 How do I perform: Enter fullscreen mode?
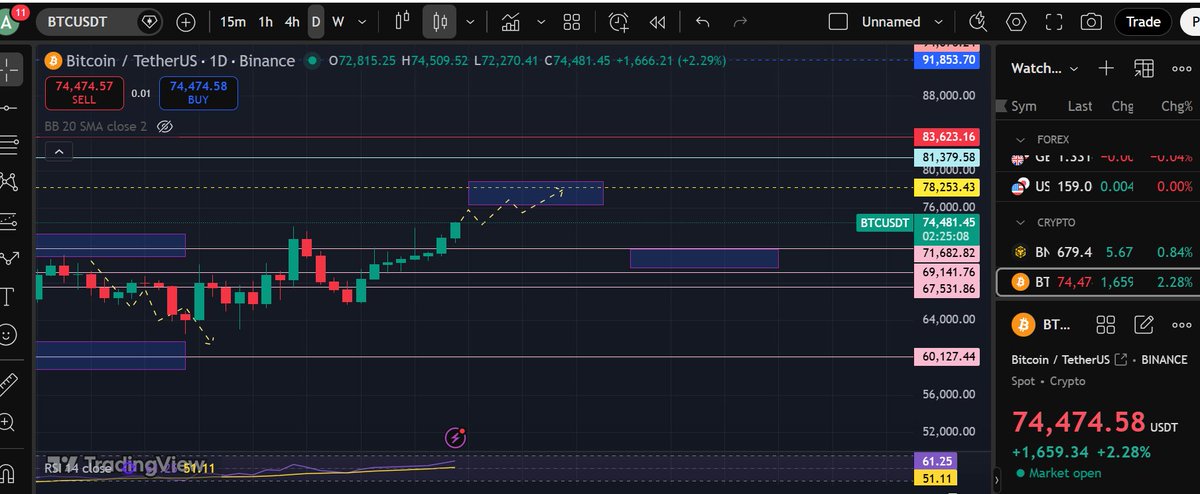point(1053,21)
